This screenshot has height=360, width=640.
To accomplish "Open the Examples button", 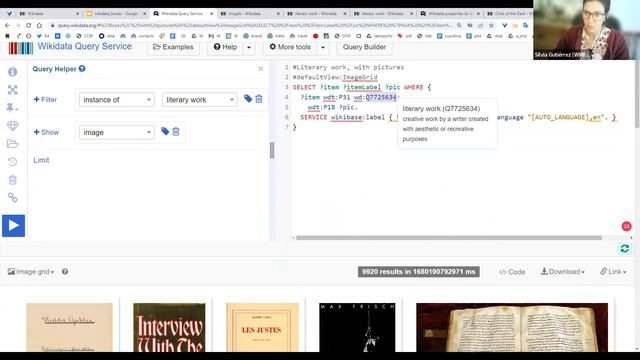I will (x=173, y=47).
